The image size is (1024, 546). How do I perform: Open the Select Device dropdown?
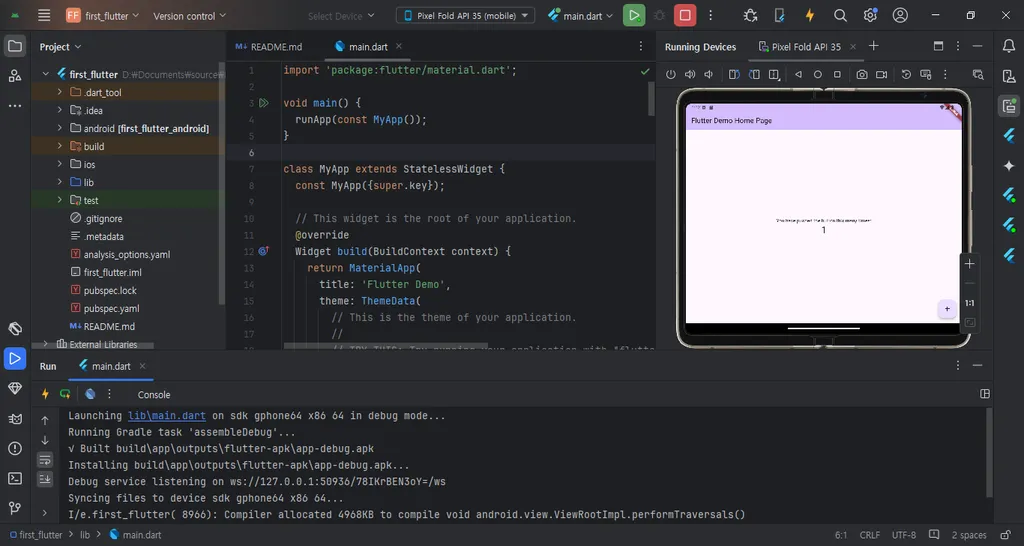[x=342, y=16]
